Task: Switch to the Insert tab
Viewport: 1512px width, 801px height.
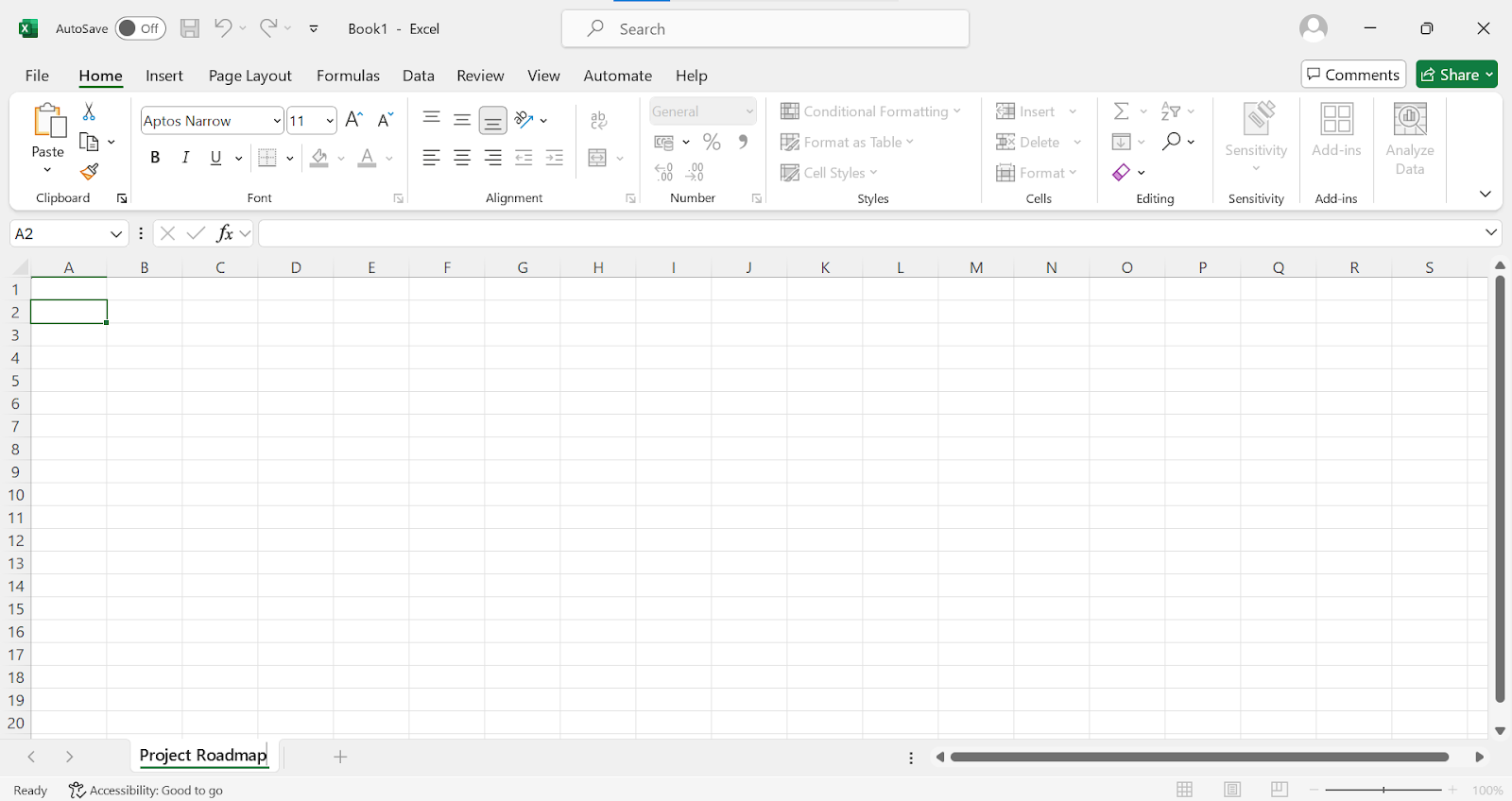Action: pyautogui.click(x=164, y=76)
